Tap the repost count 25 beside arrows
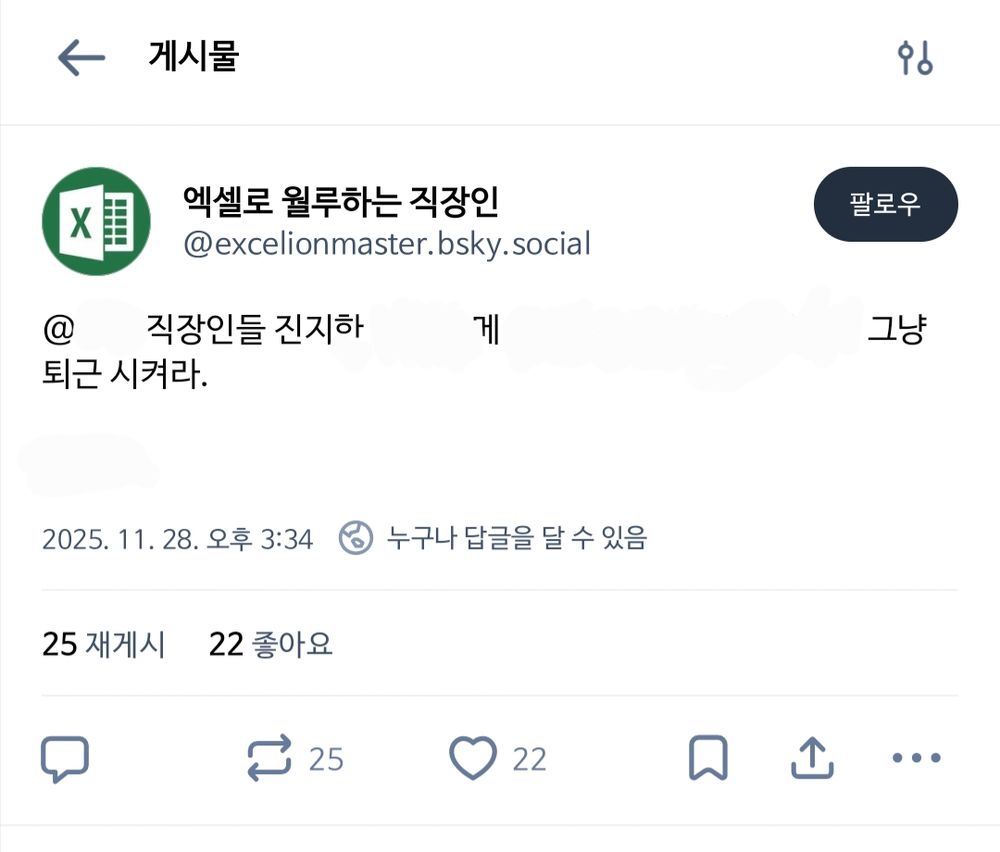Image resolution: width=1000 pixels, height=852 pixels. coord(326,760)
